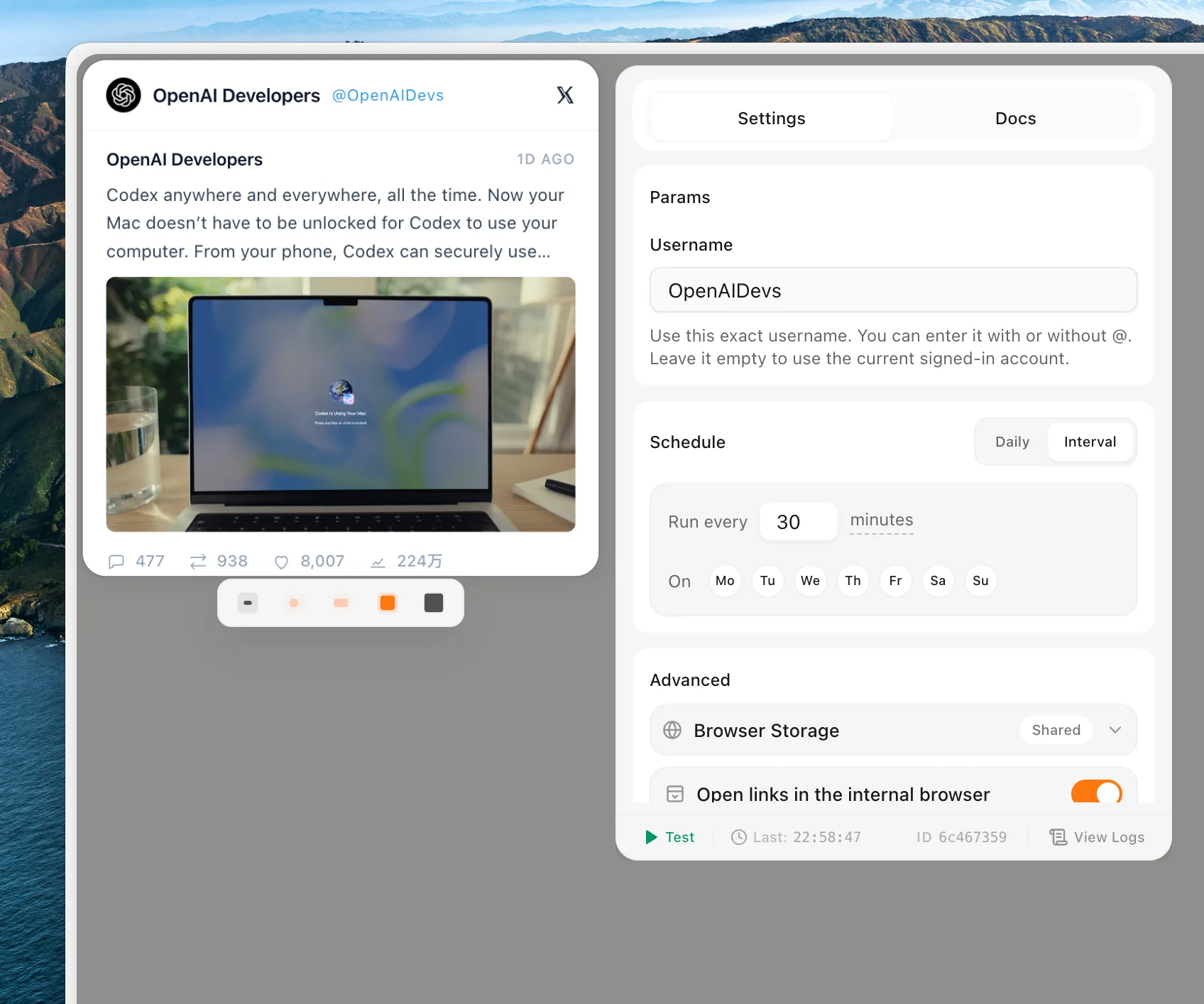Screen dimensions: 1204x1004
Task: Click the X logo icon in card header
Action: pos(565,95)
